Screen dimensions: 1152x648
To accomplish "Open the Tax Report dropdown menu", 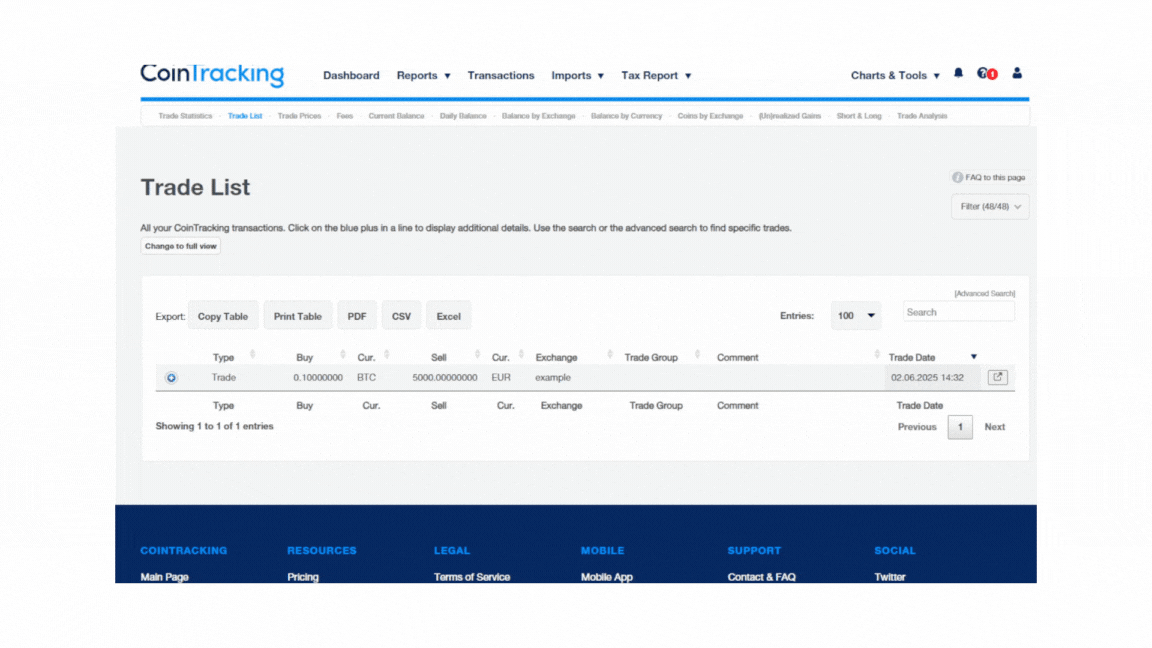I will point(656,76).
